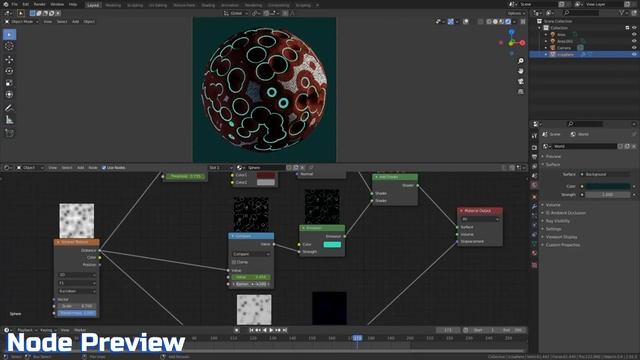The image size is (640, 360).
Task: Play the timeline animation
Action: [271, 330]
